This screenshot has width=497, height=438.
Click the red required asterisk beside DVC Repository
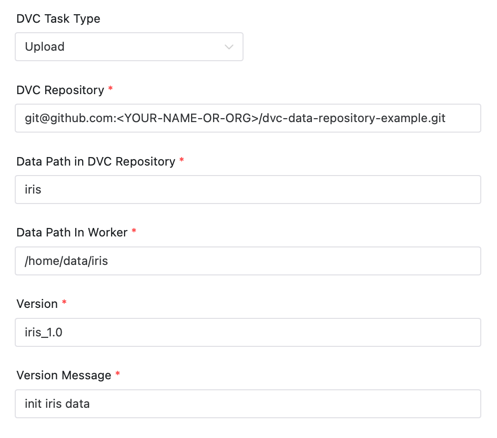(x=111, y=88)
